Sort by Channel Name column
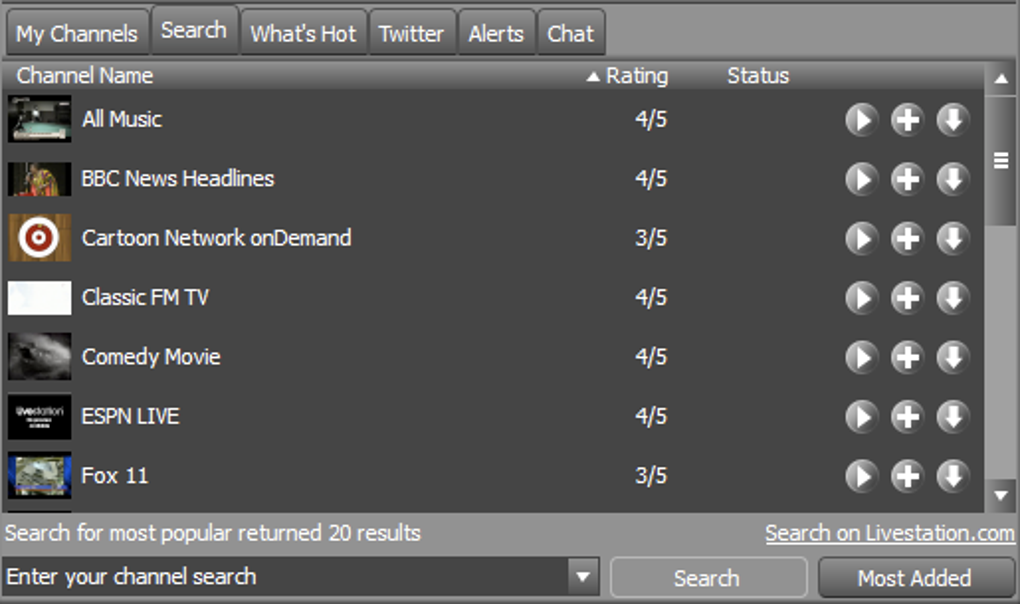The image size is (1020, 604). [x=85, y=76]
